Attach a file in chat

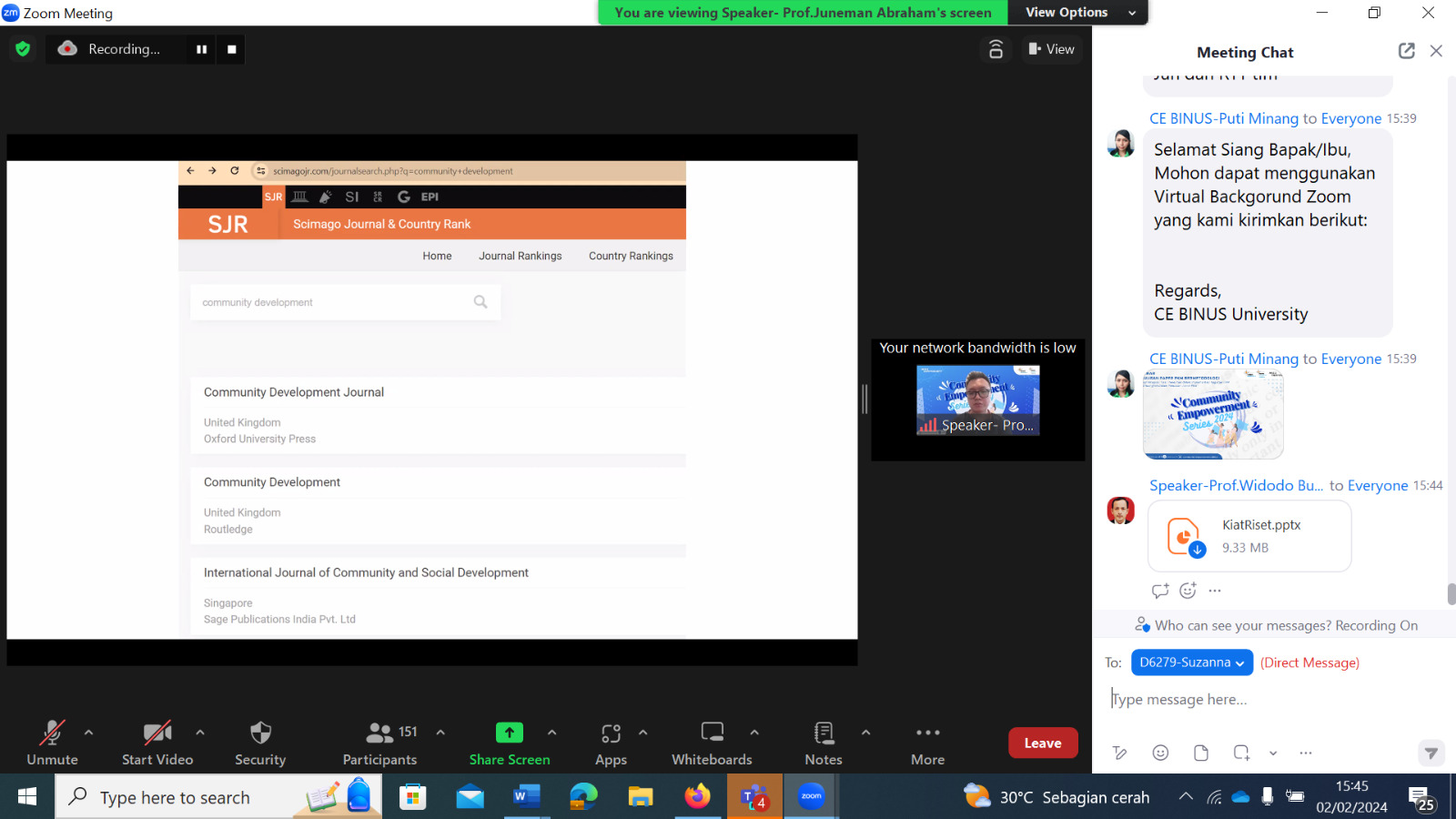(1201, 753)
